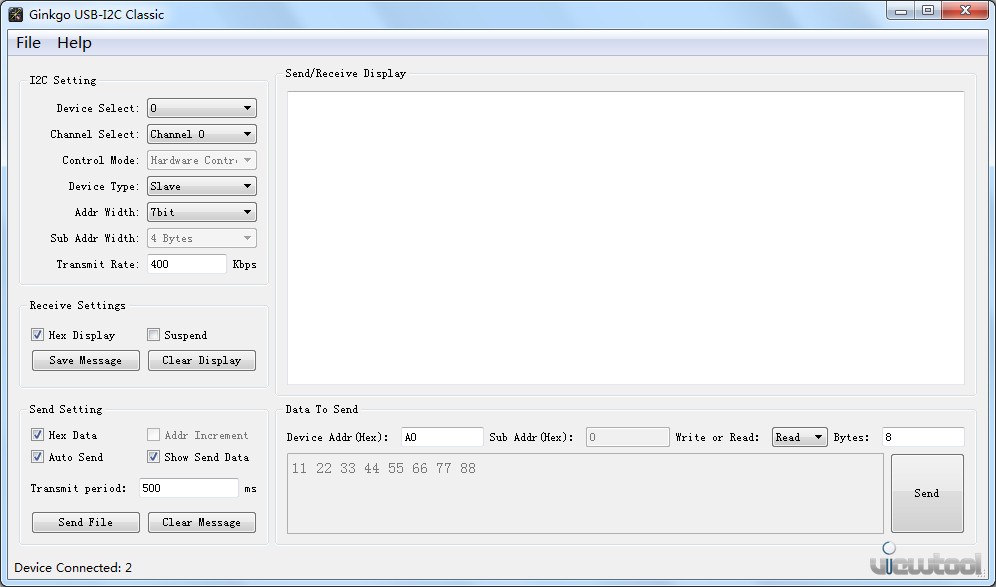The height and width of the screenshot is (587, 996).
Task: Click the 'Device Connected: 2' status text
Action: pyautogui.click(x=73, y=567)
